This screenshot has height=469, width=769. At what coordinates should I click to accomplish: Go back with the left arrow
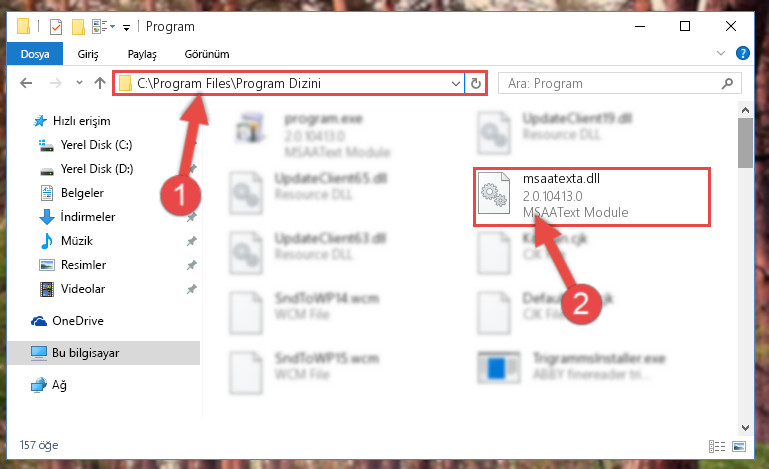[26, 83]
